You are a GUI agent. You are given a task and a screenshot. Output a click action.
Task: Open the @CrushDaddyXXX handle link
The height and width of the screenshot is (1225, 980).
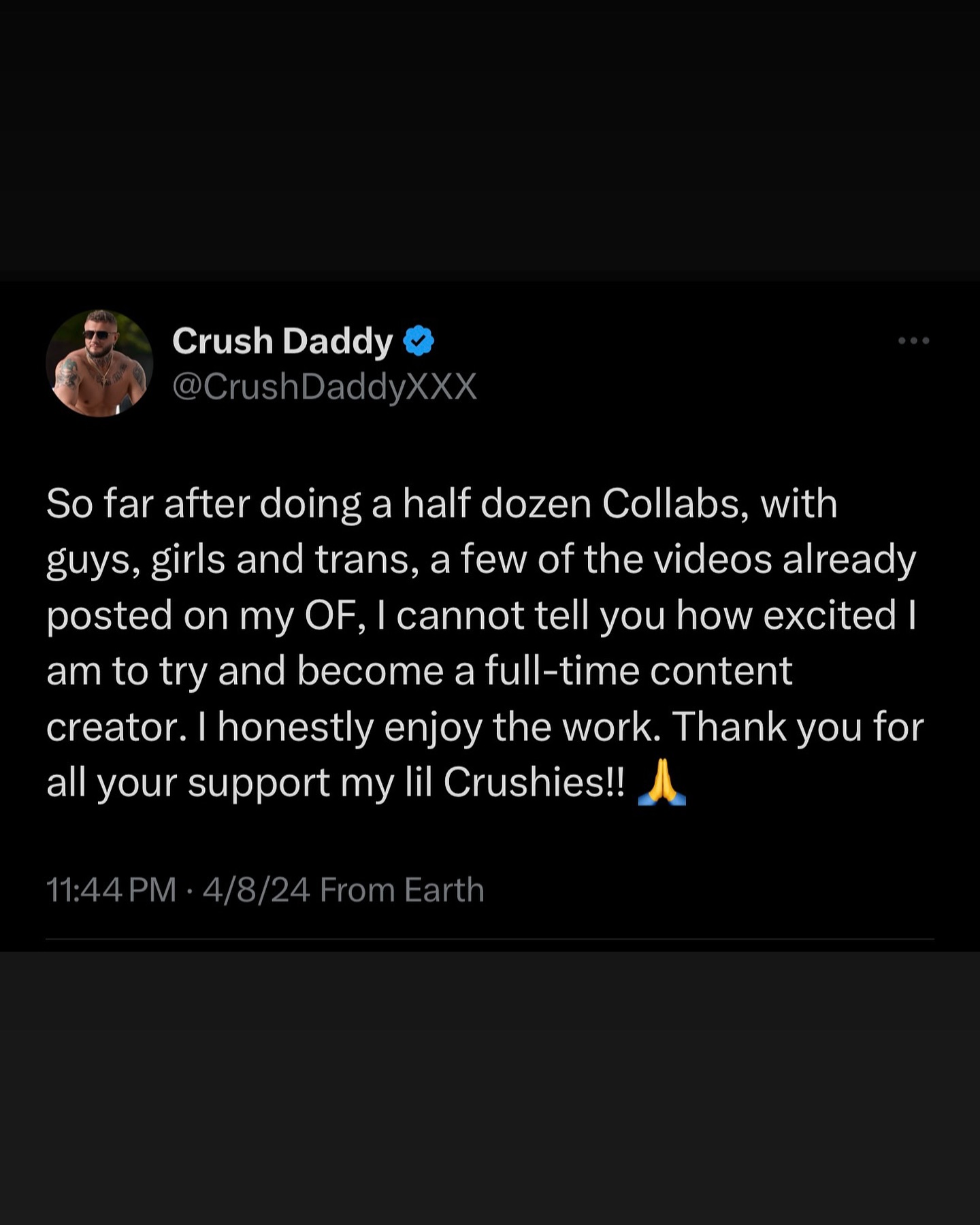(325, 387)
